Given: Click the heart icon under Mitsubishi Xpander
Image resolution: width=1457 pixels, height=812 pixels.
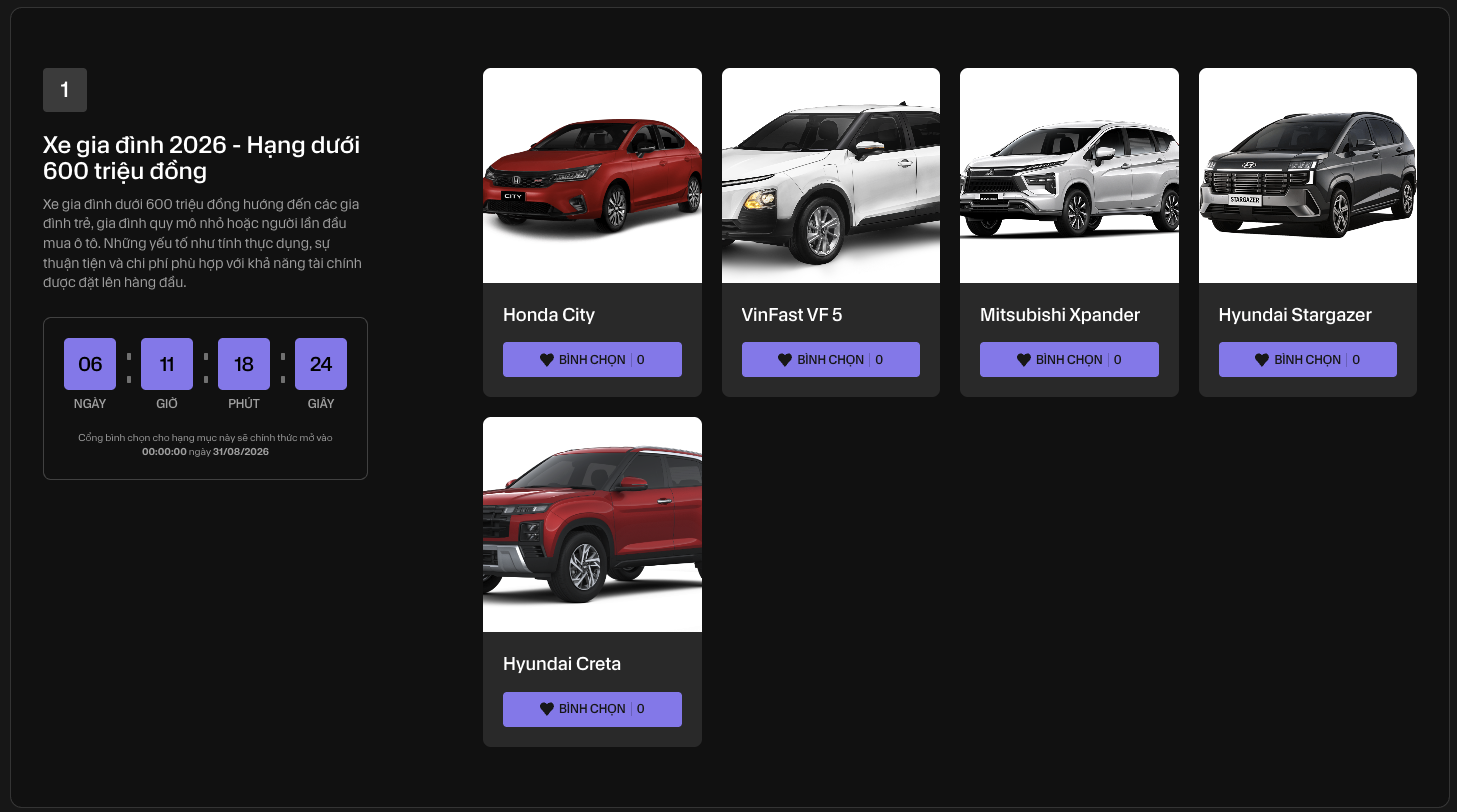Looking at the screenshot, I should [x=1024, y=360].
